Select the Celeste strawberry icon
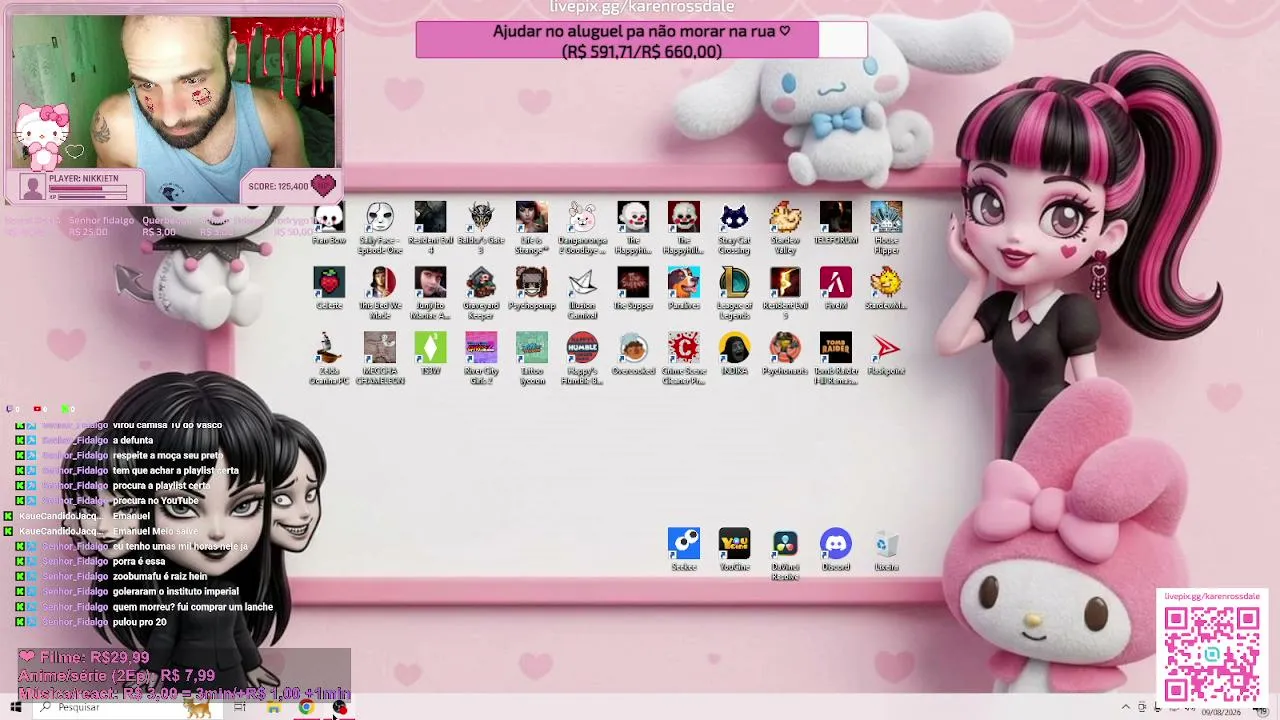This screenshot has height=720, width=1280. point(329,289)
